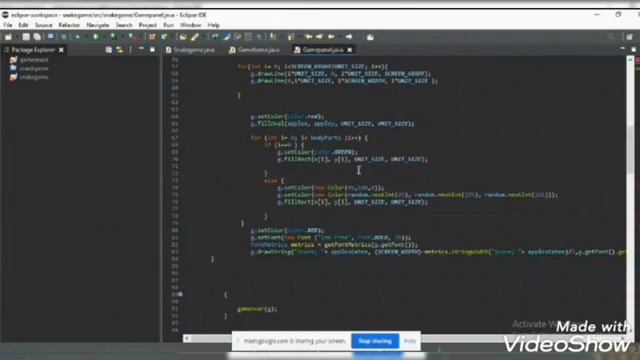
Task: Restore down the Eclipse IDE window
Action: tap(618, 15)
